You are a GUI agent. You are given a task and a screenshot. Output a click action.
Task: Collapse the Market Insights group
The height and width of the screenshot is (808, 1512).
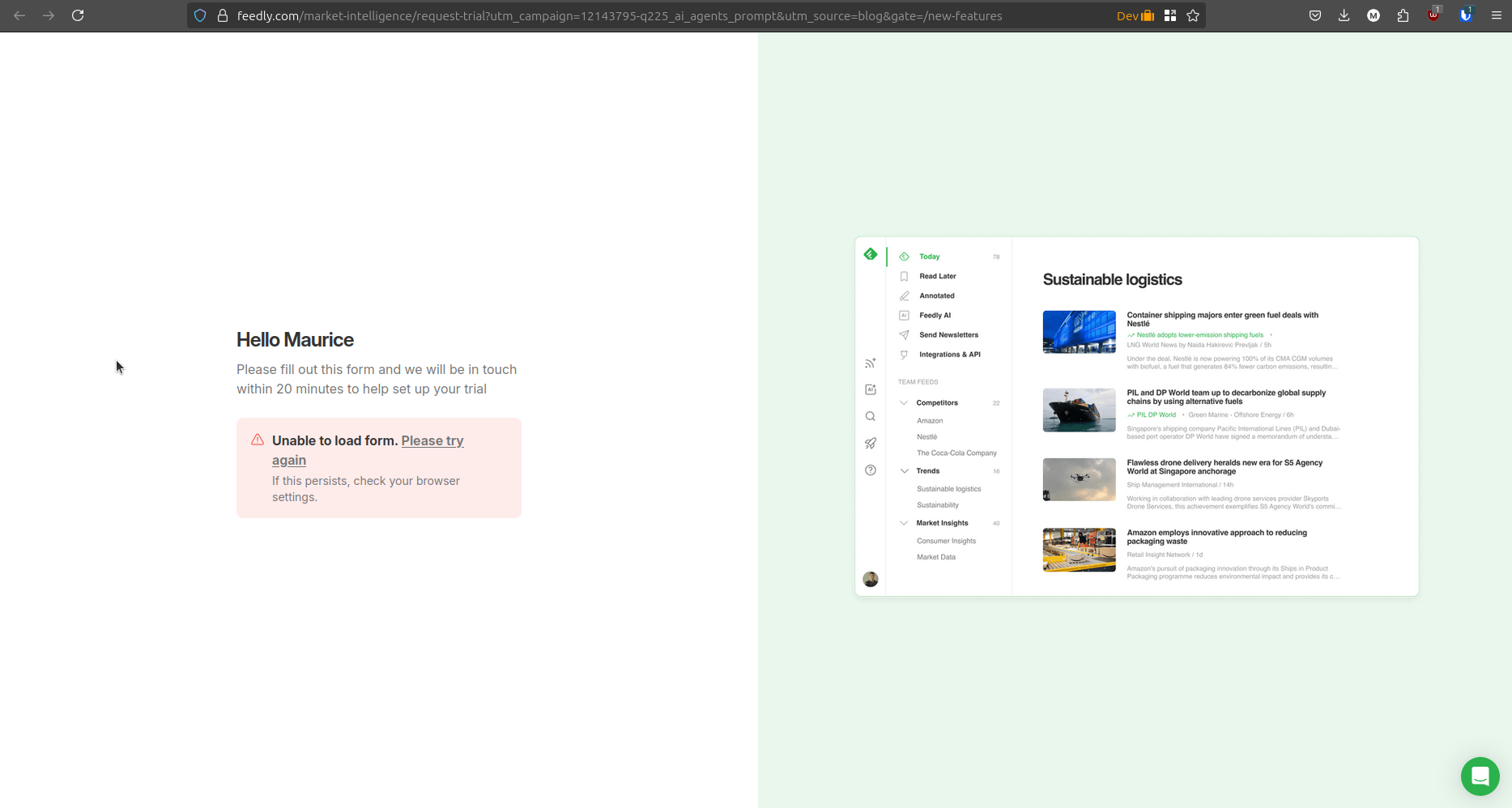tap(904, 523)
